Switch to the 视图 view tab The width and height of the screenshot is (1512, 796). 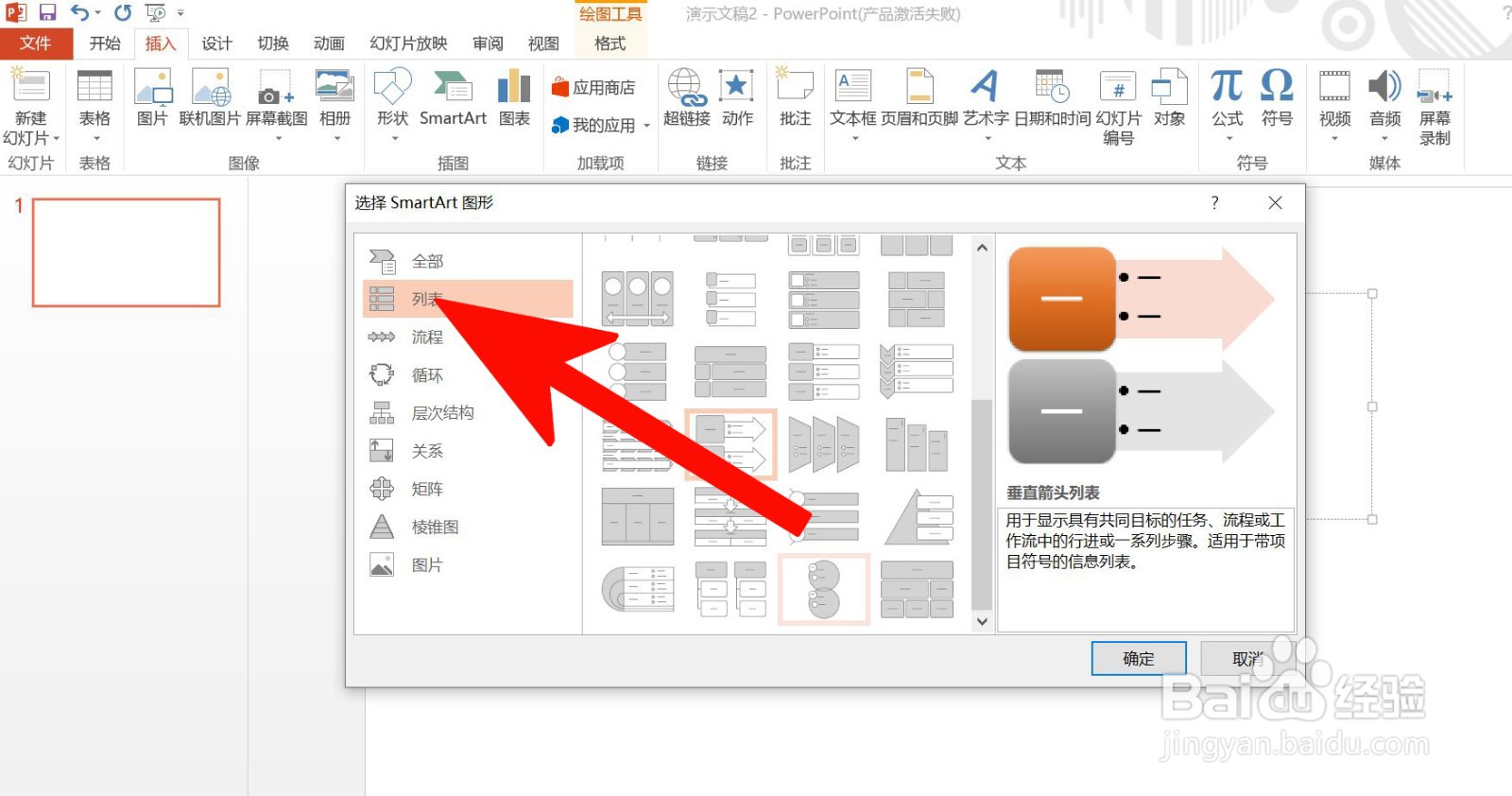[x=543, y=43]
